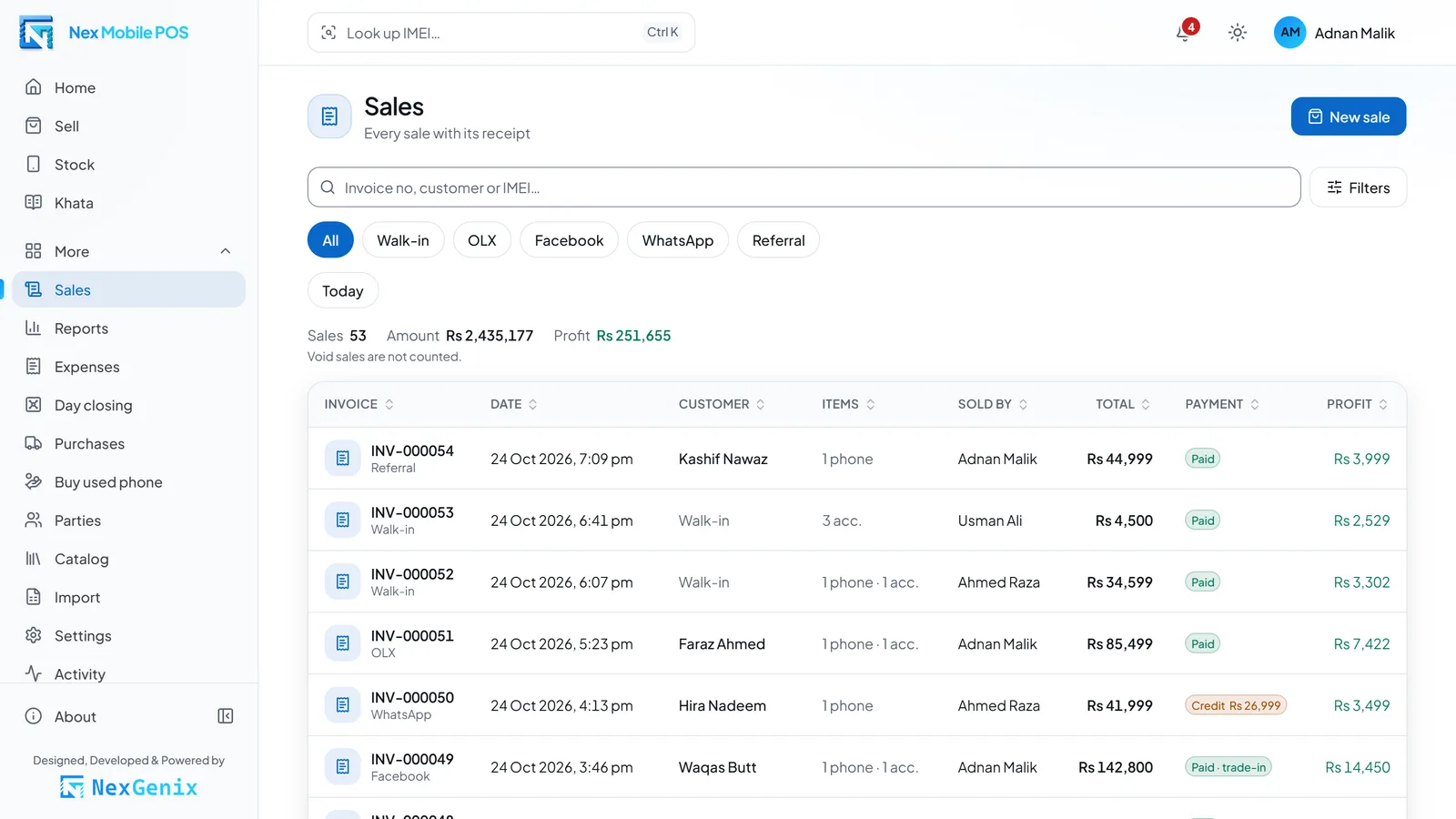1456x819 pixels.
Task: Focus the Look up IMEI field
Action: pyautogui.click(x=501, y=33)
